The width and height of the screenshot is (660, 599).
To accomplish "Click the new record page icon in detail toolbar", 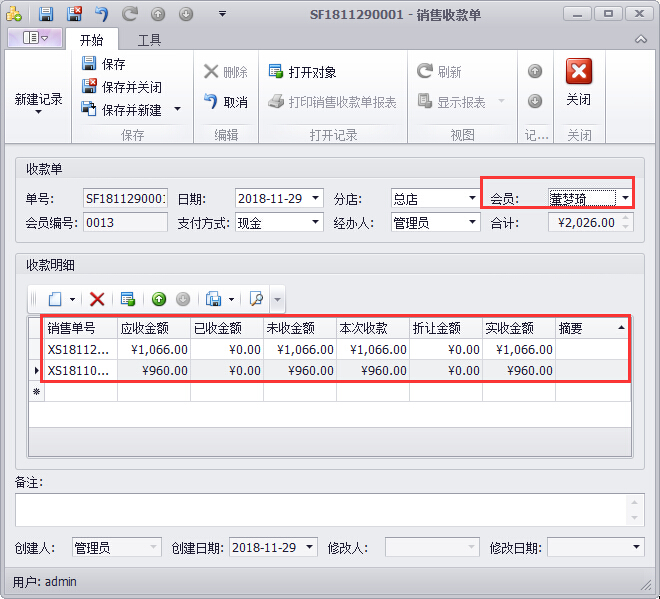I will coord(55,299).
